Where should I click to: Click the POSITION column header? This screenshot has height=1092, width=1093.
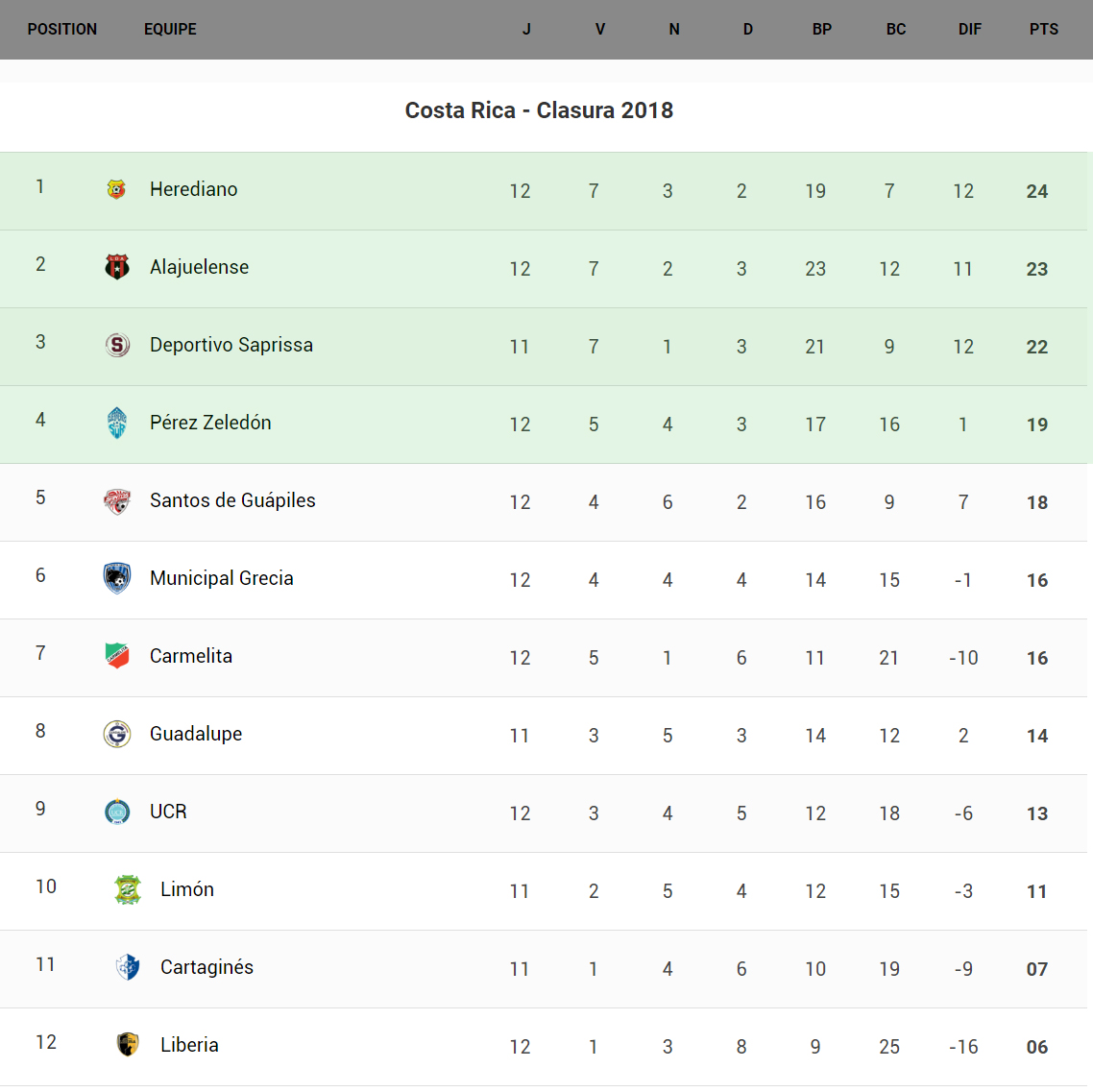click(x=62, y=29)
